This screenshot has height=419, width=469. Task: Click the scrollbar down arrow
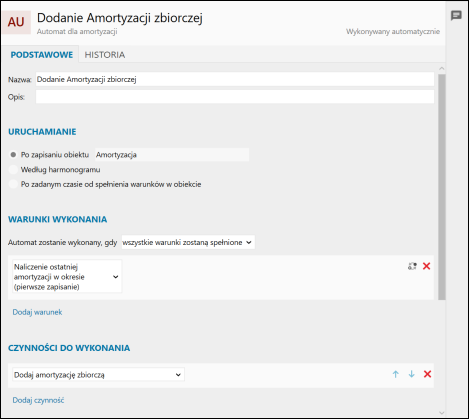442,413
